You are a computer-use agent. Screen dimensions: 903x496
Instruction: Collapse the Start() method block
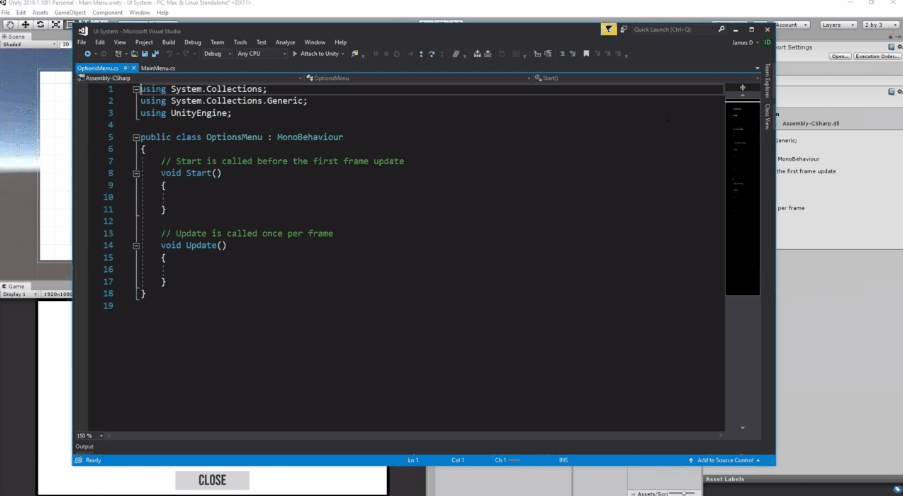point(136,173)
